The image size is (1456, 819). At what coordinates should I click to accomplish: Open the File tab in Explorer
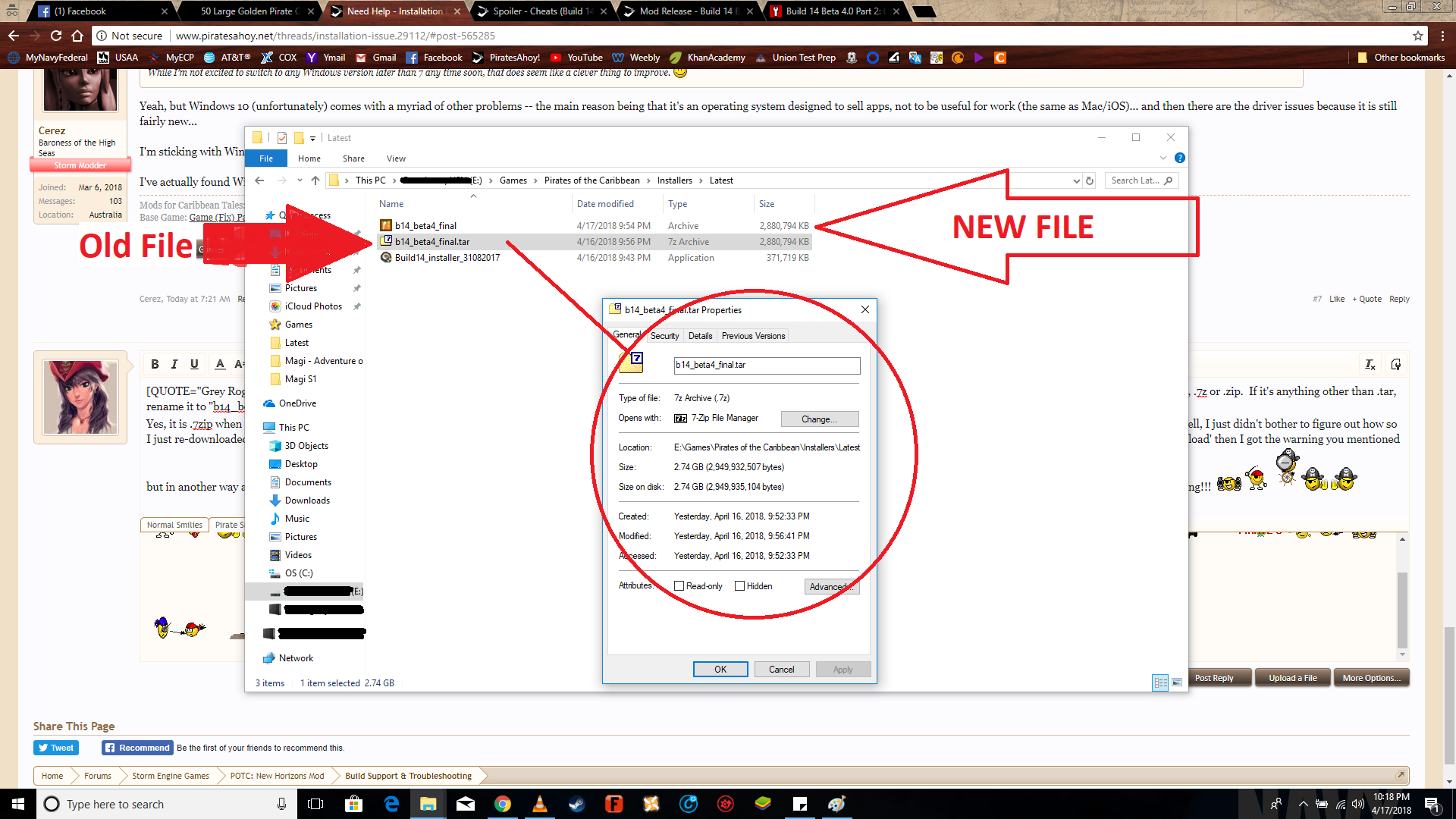point(266,158)
